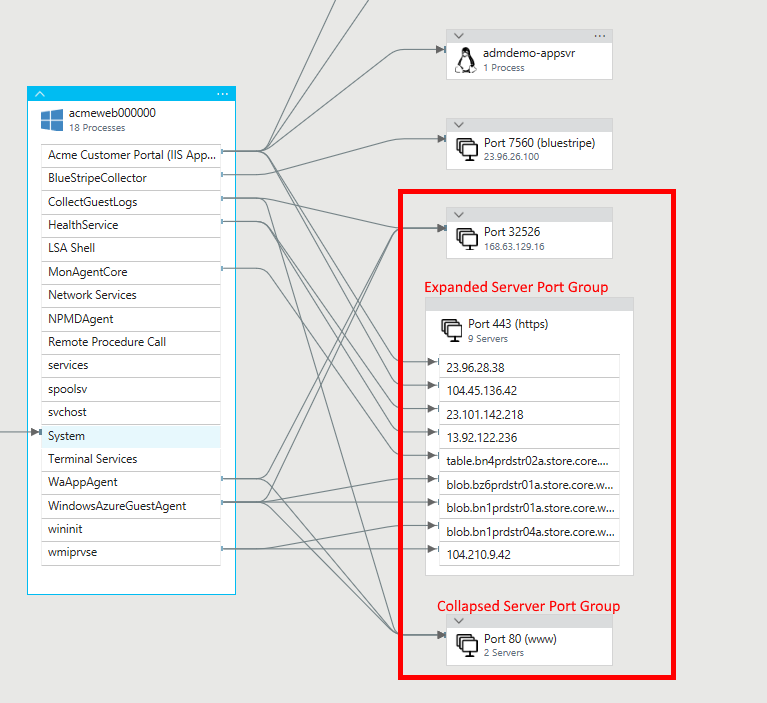Viewport: 767px width, 703px height.
Task: Click the 23.96.26.100 address label
Action: coord(511,157)
